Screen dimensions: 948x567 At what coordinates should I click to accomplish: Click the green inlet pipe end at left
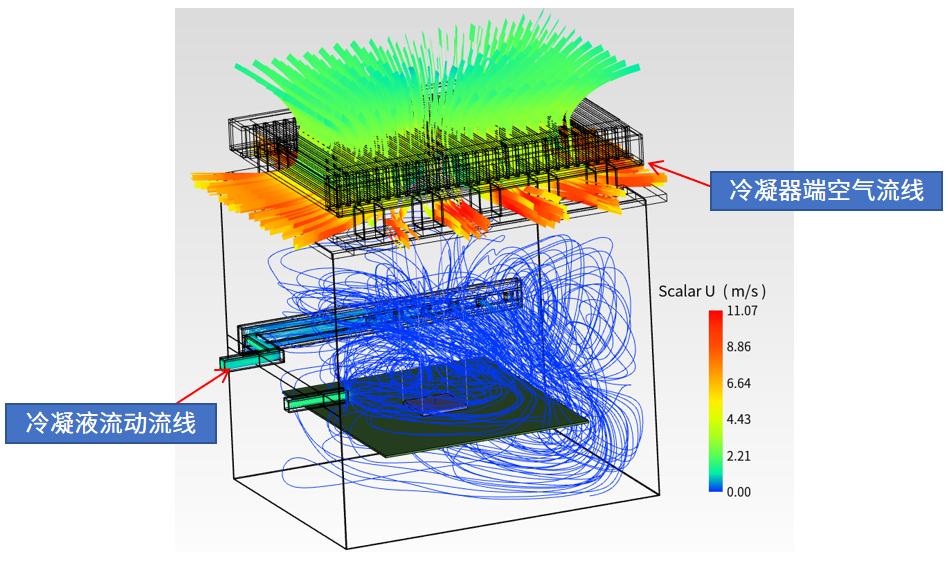click(x=230, y=363)
